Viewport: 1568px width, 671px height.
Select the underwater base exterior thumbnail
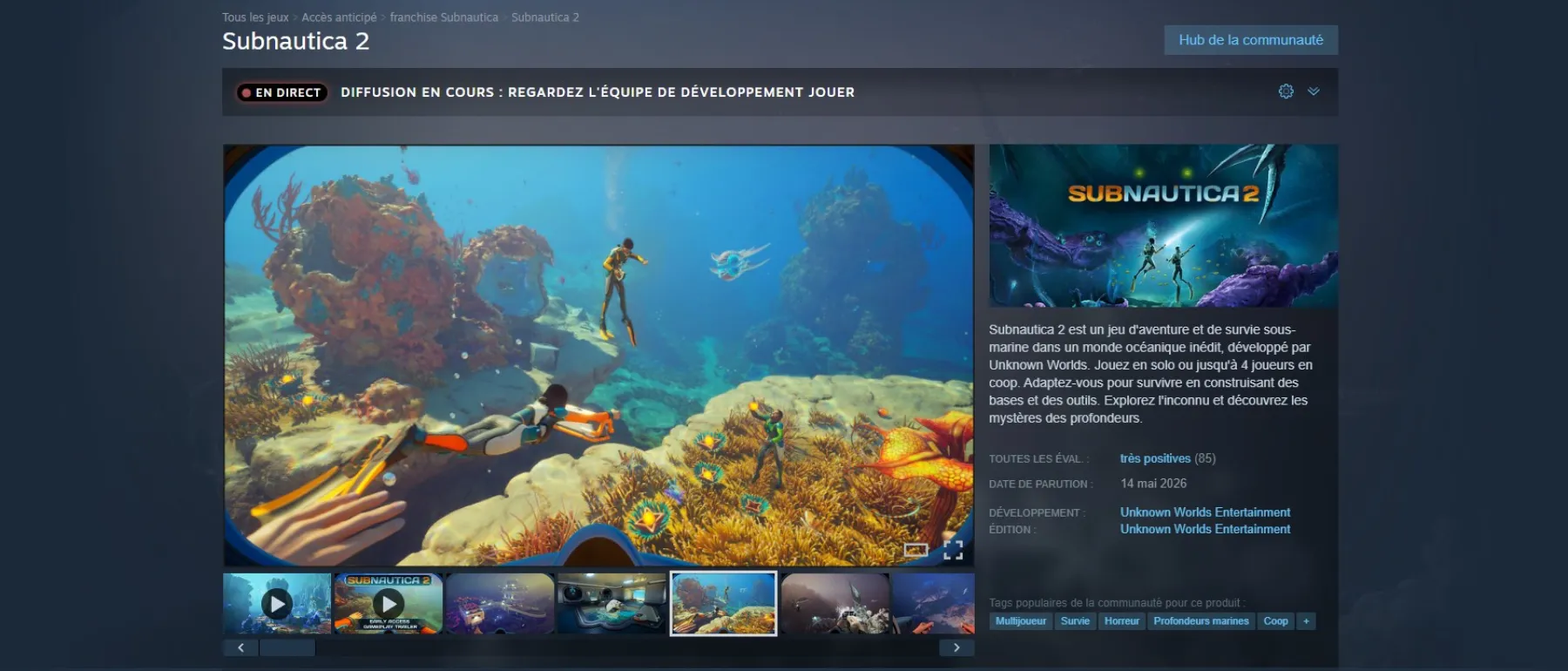click(x=500, y=603)
